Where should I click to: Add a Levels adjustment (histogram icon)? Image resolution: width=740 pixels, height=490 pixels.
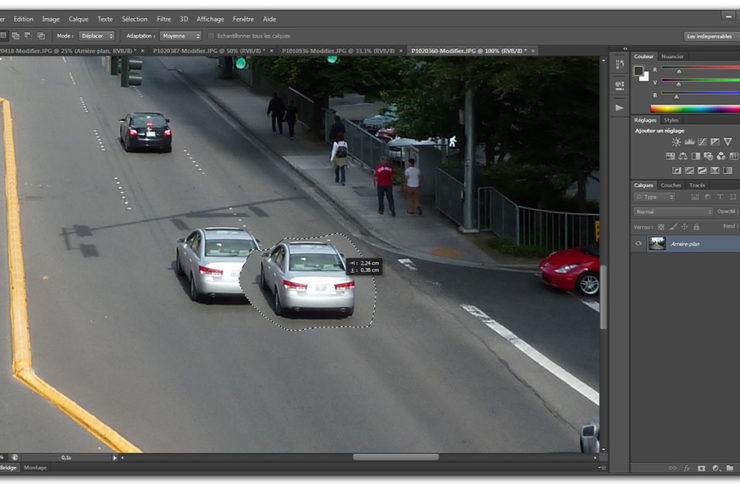point(689,142)
